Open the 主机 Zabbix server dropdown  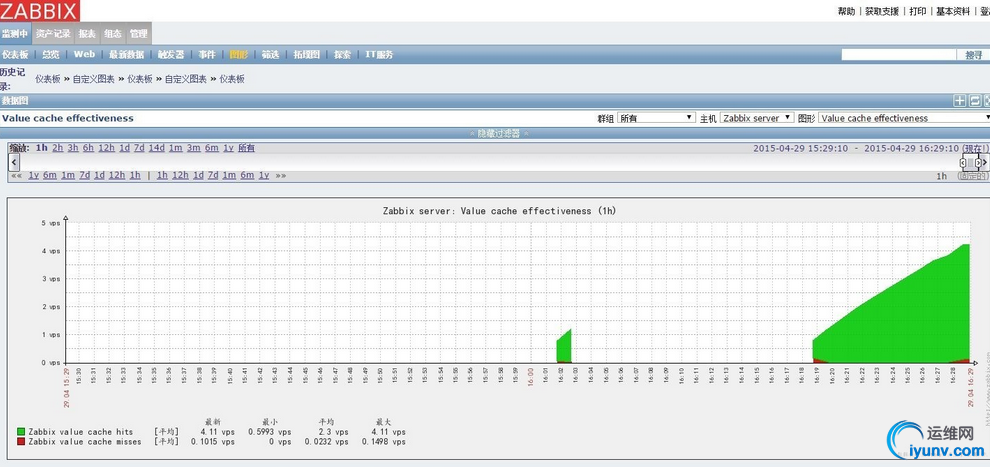coord(757,118)
